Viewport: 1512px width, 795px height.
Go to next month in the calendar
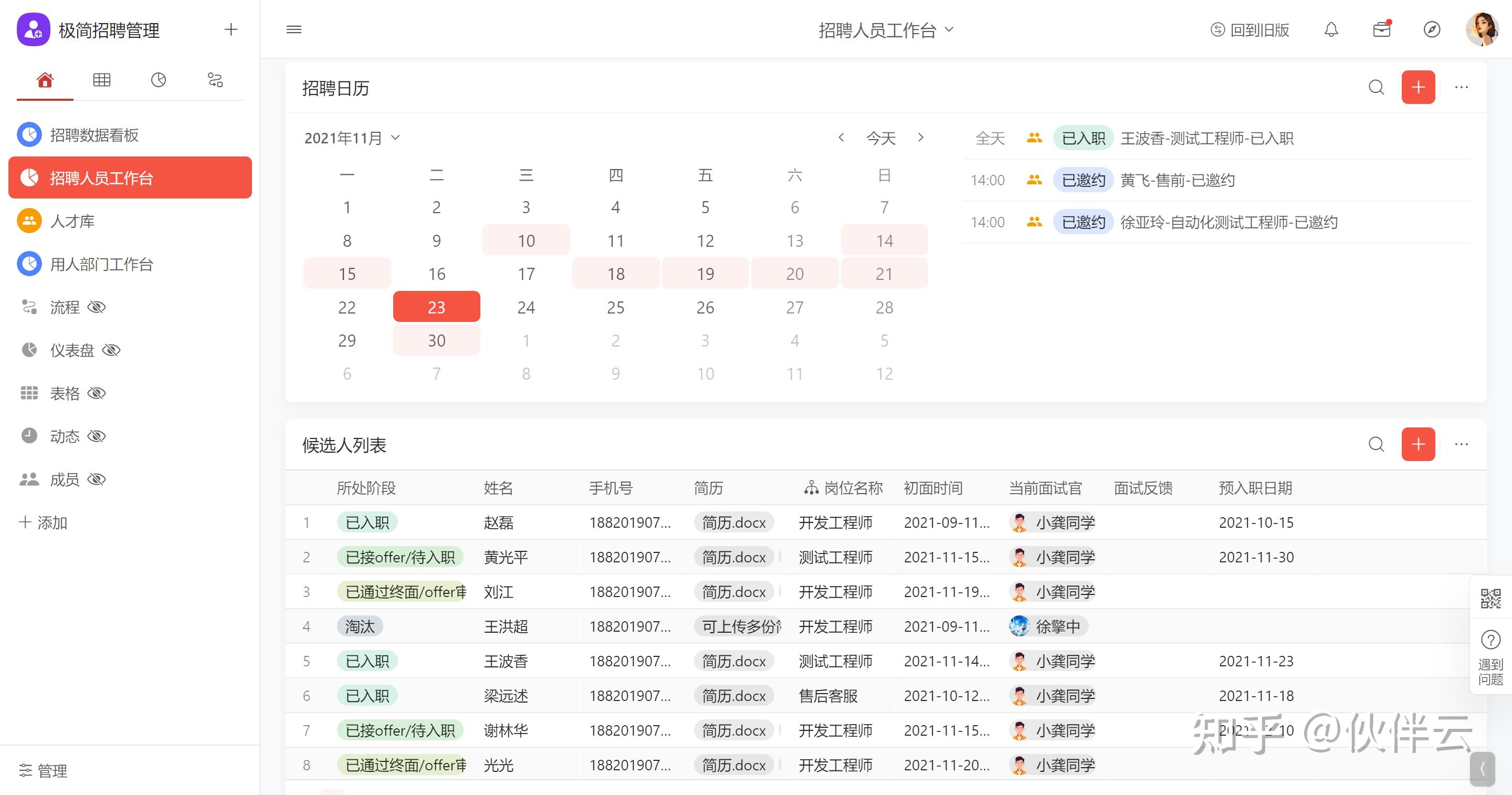tap(920, 138)
